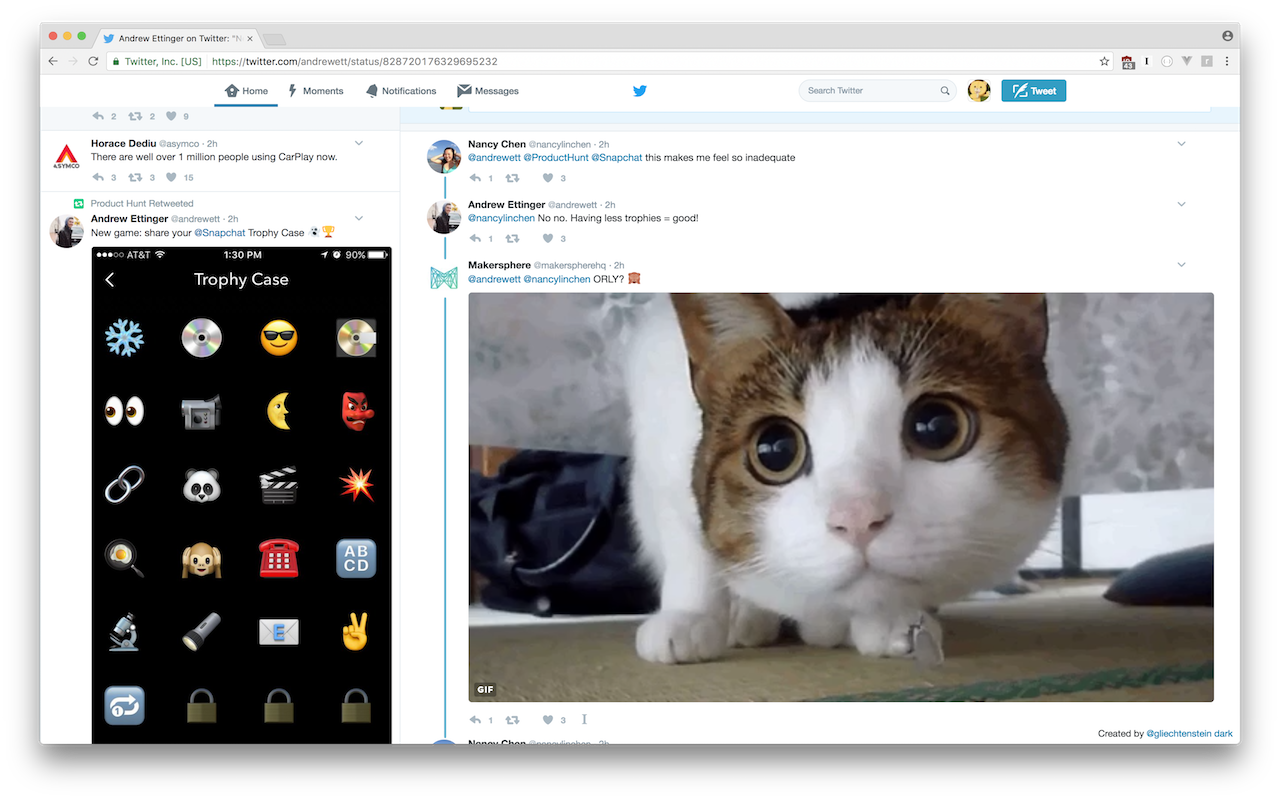1280x800 pixels.
Task: Reload the page with the refresh button
Action: coord(93,61)
